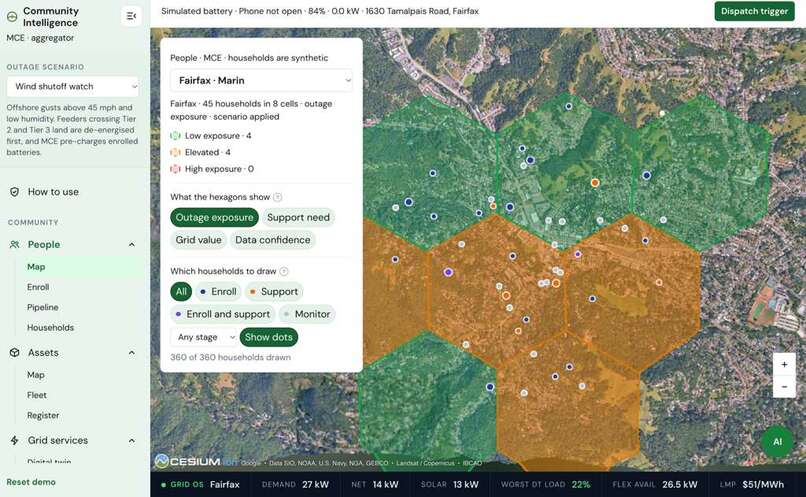Select the Data confidence hexagon mode
The image size is (806, 497).
pos(272,240)
